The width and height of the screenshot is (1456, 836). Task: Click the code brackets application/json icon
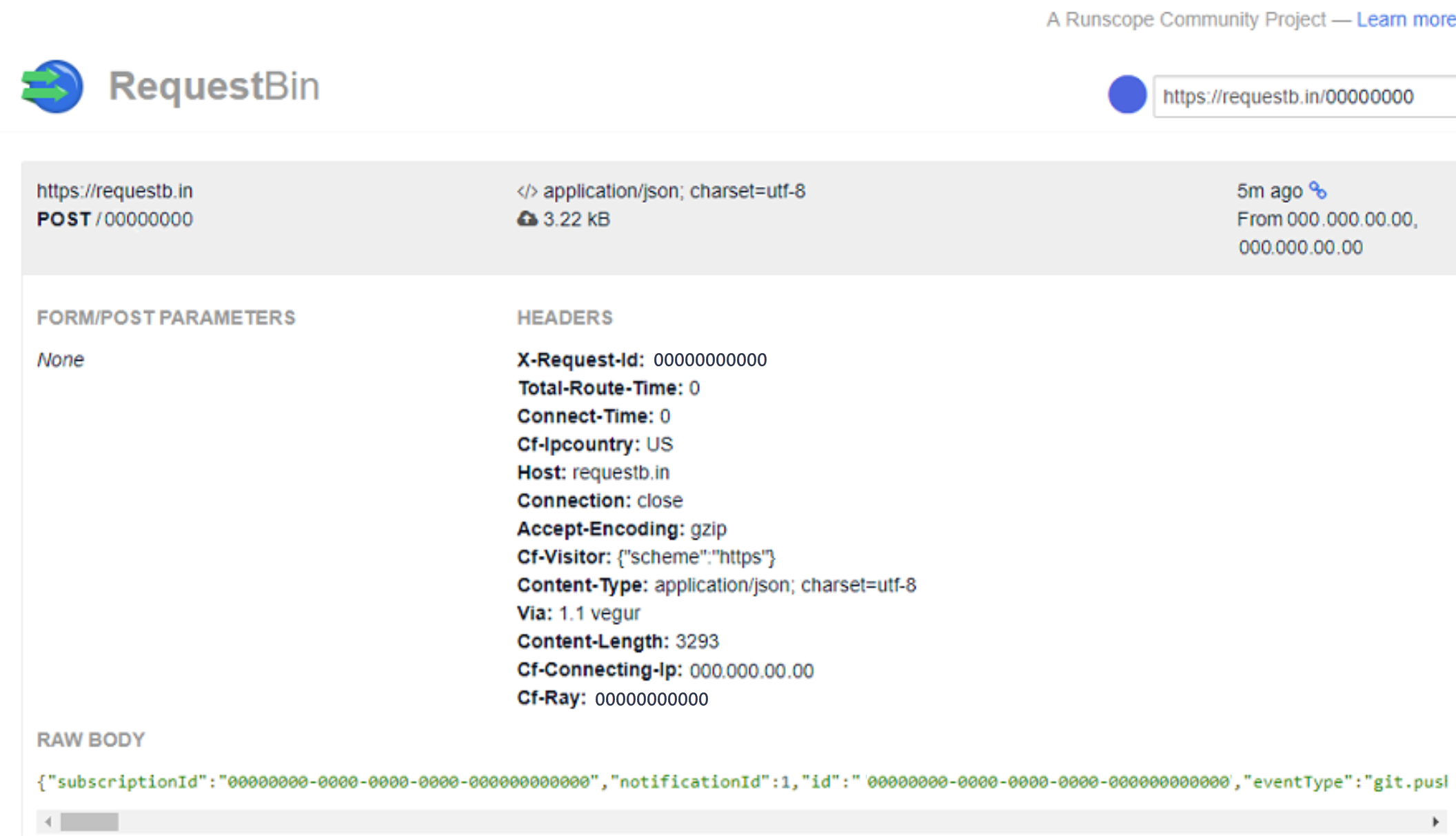pyautogui.click(x=524, y=189)
